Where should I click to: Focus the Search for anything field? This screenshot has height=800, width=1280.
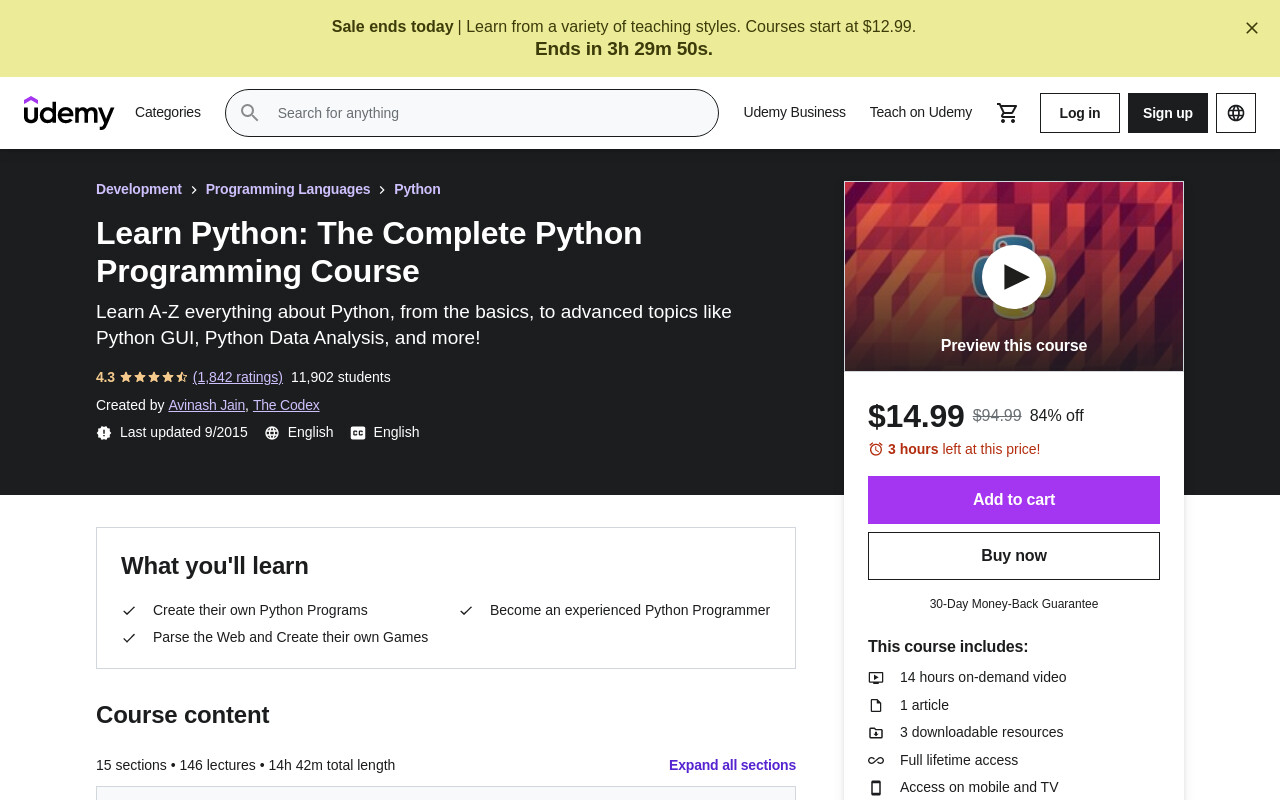pyautogui.click(x=472, y=113)
